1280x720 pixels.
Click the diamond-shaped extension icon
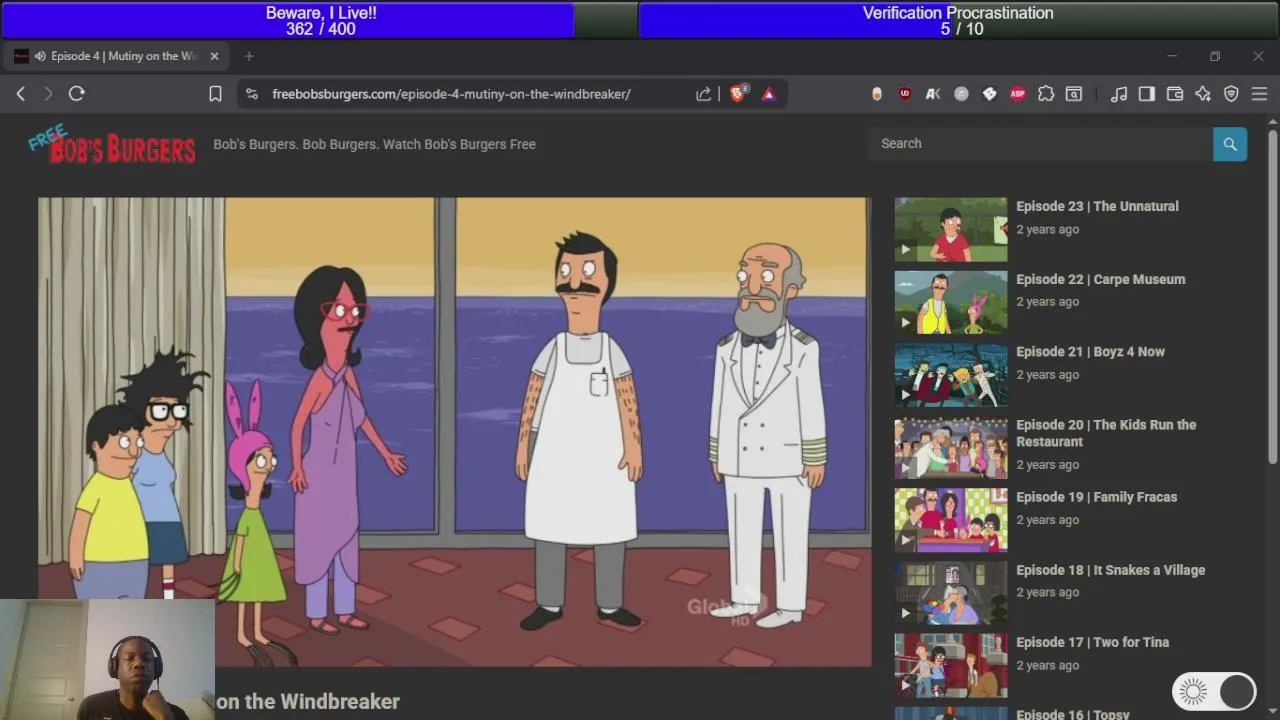tap(989, 94)
